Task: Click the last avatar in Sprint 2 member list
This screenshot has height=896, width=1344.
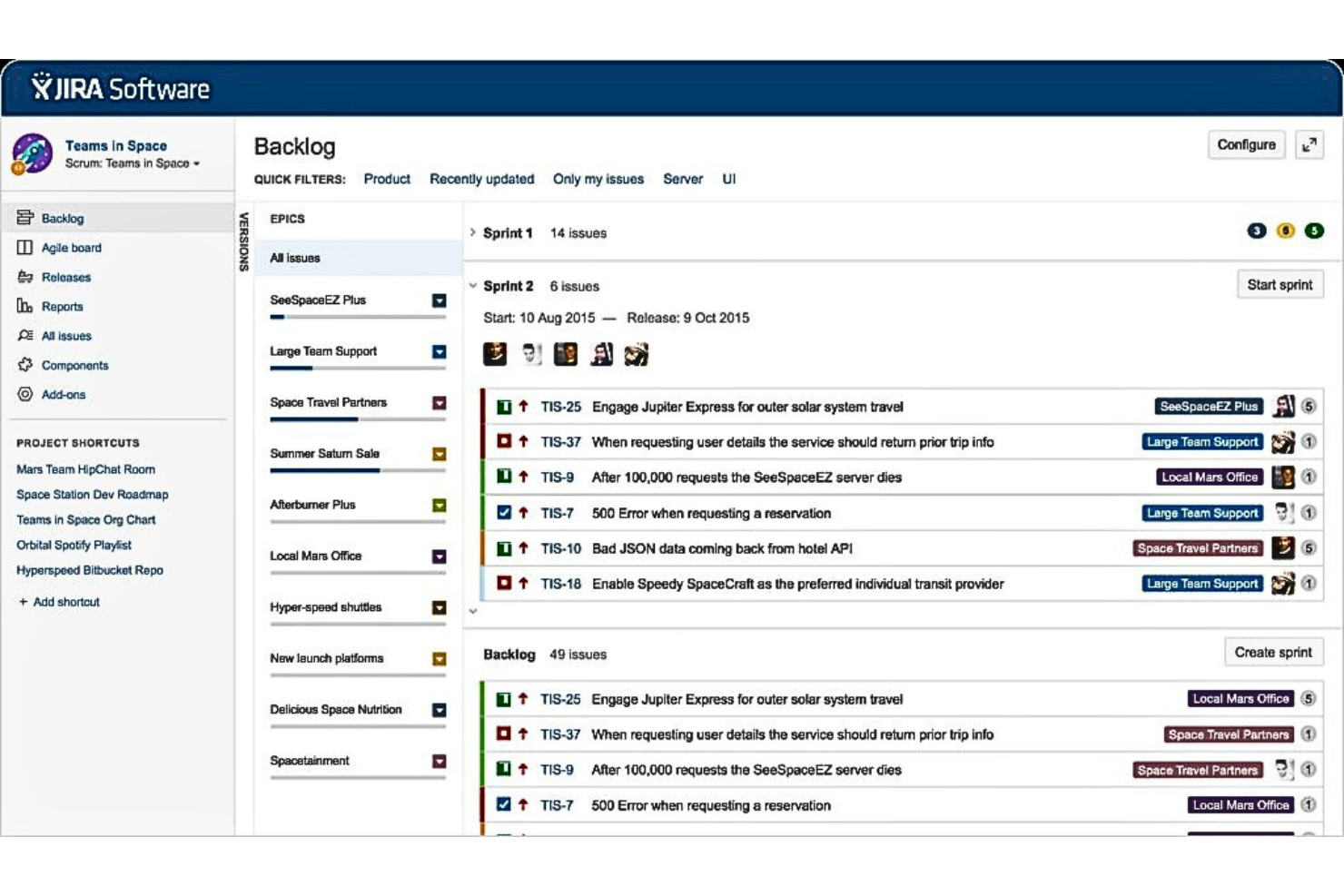Action: 637,354
